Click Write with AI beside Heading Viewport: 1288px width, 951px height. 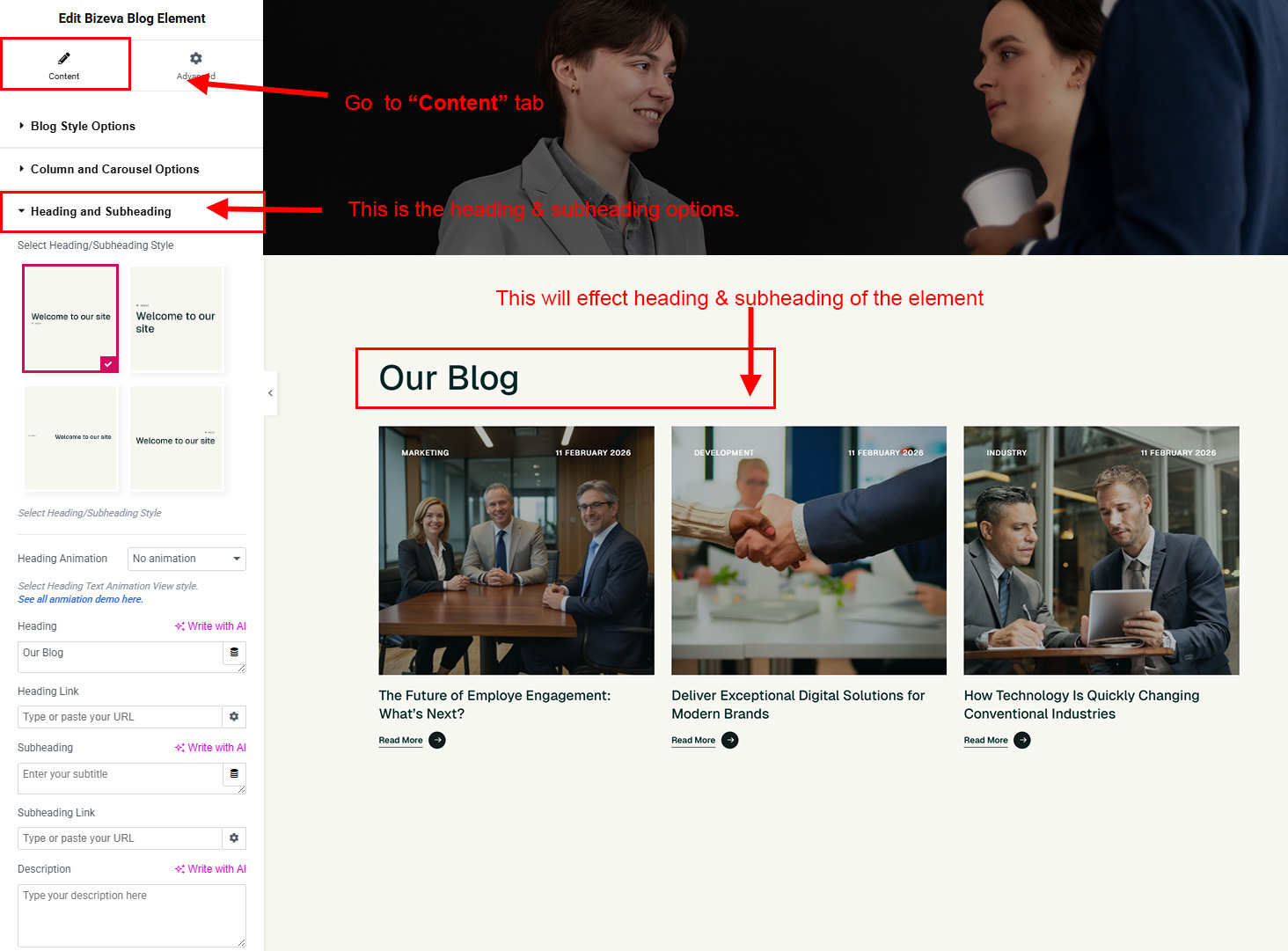click(x=211, y=626)
